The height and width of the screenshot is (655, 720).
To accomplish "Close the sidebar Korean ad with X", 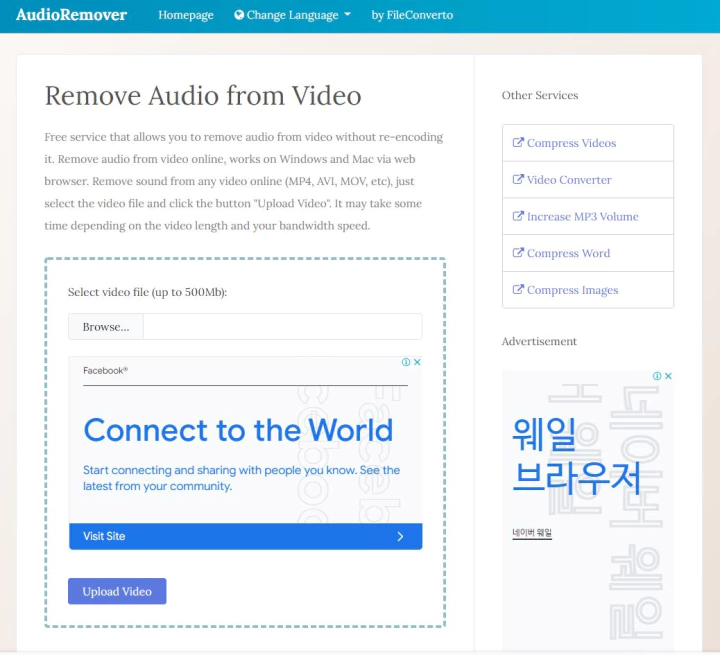I will pos(668,376).
